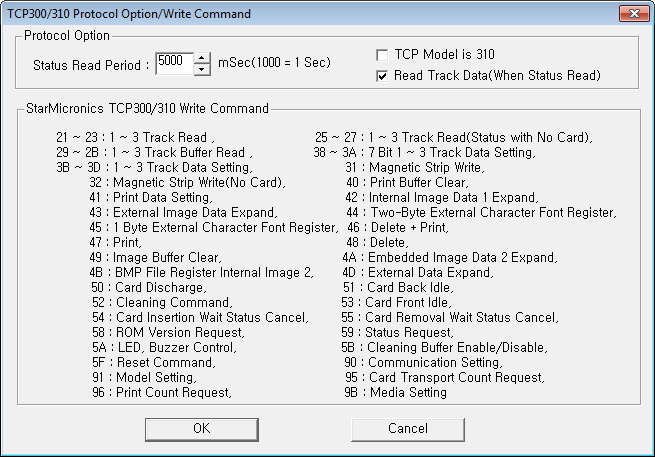655x457 pixels.
Task: Click '5A : LED, Buzzer Control' entry
Action: [164, 348]
